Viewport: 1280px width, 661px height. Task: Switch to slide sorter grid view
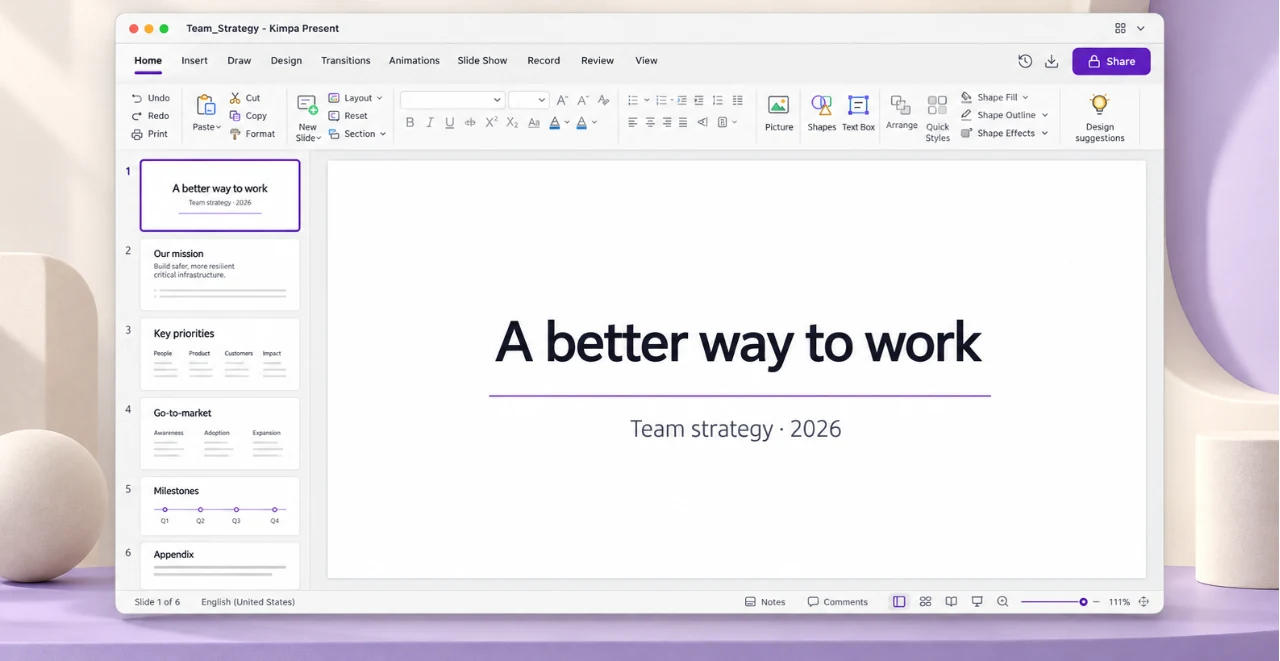[925, 602]
